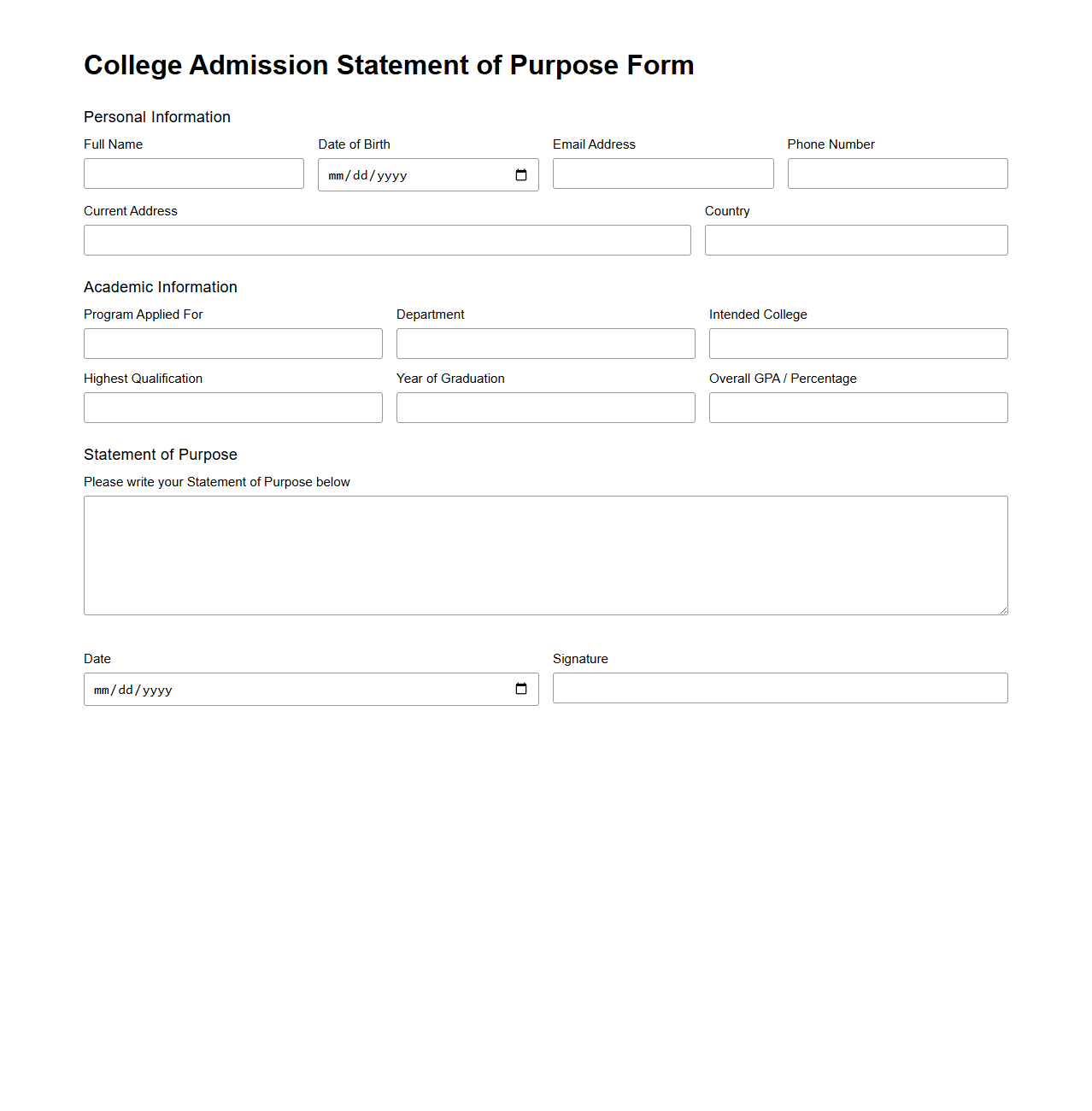Click the Department text box
Screen dimensions: 1092x1111
coord(545,343)
